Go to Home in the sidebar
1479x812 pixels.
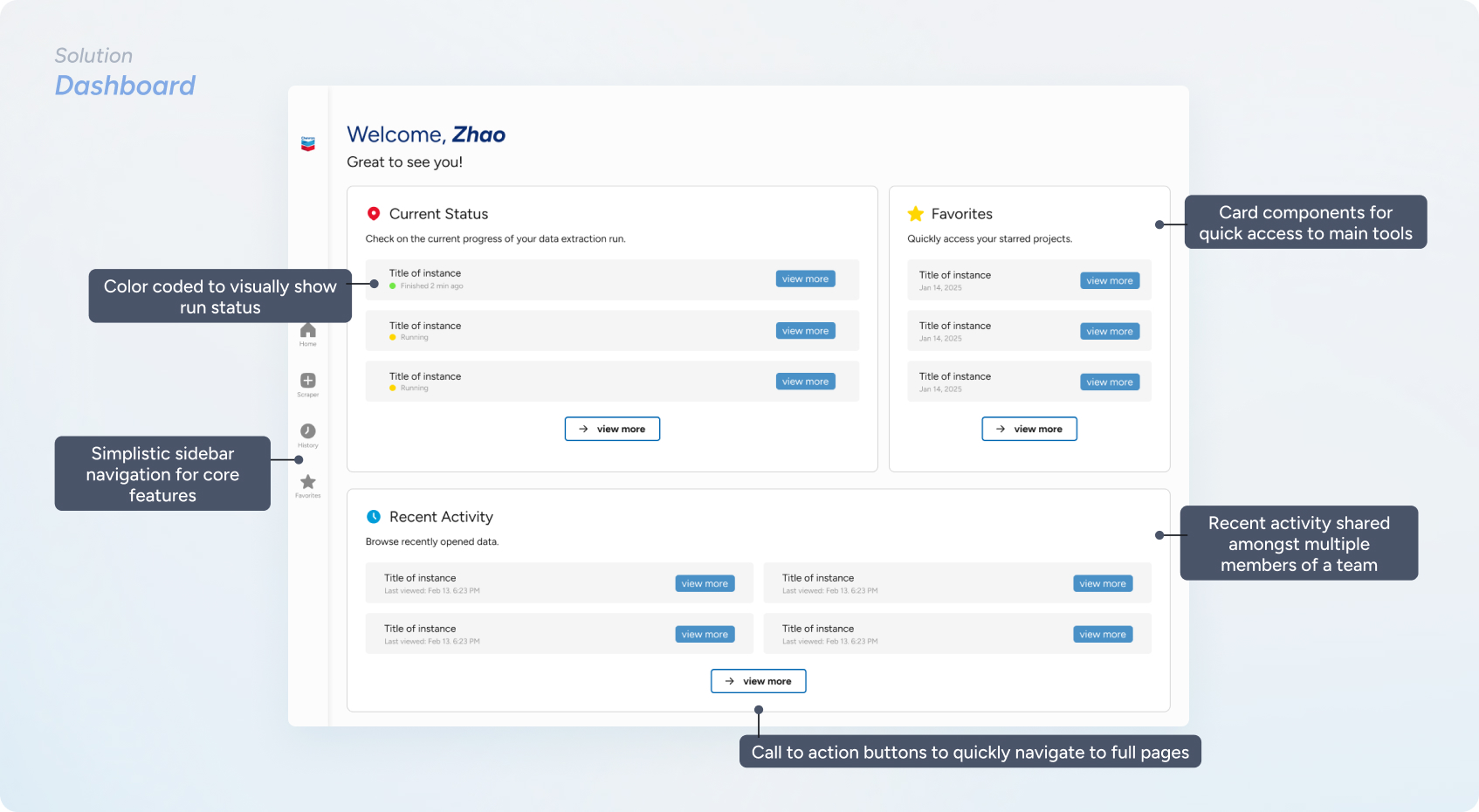click(307, 332)
